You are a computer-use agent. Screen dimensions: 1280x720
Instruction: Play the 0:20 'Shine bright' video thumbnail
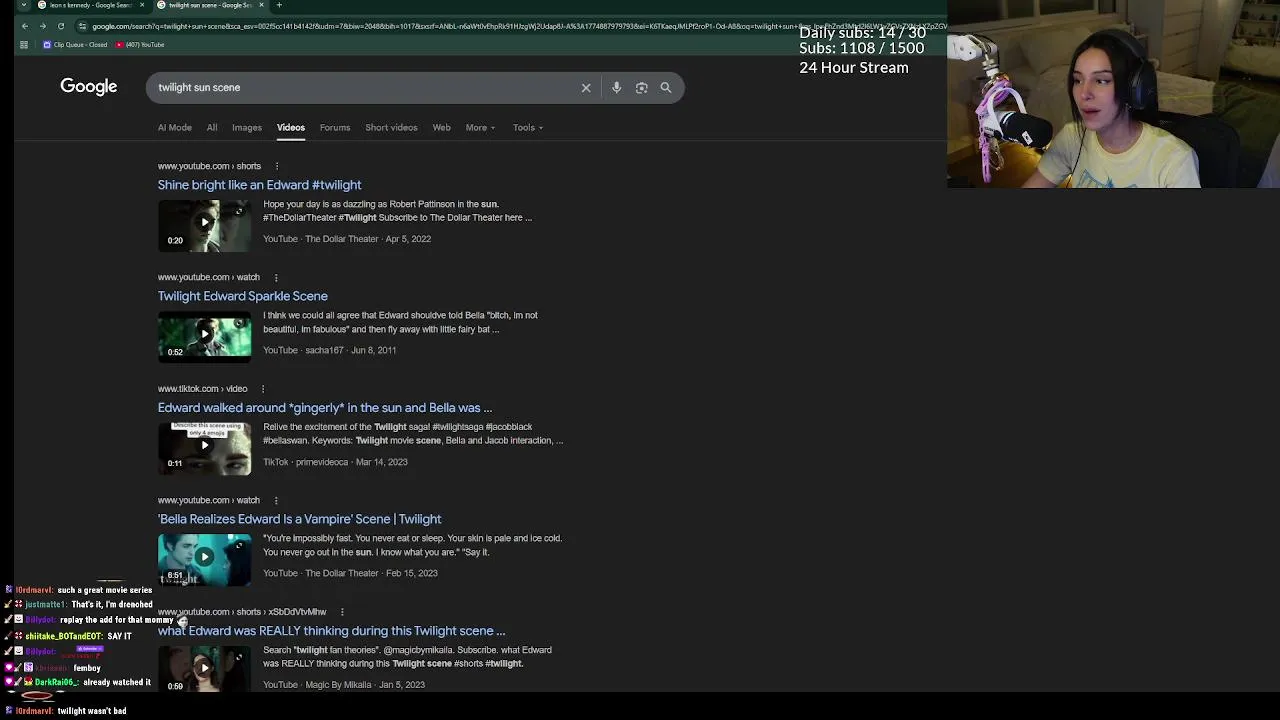coord(204,225)
